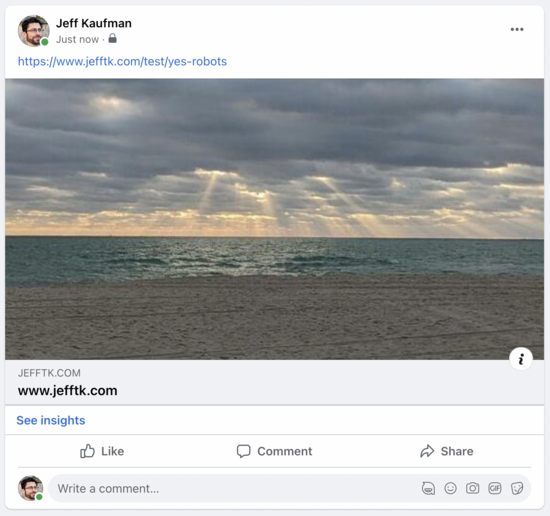Image resolution: width=550 pixels, height=516 pixels.
Task: Click the Comment button
Action: pyautogui.click(x=274, y=451)
